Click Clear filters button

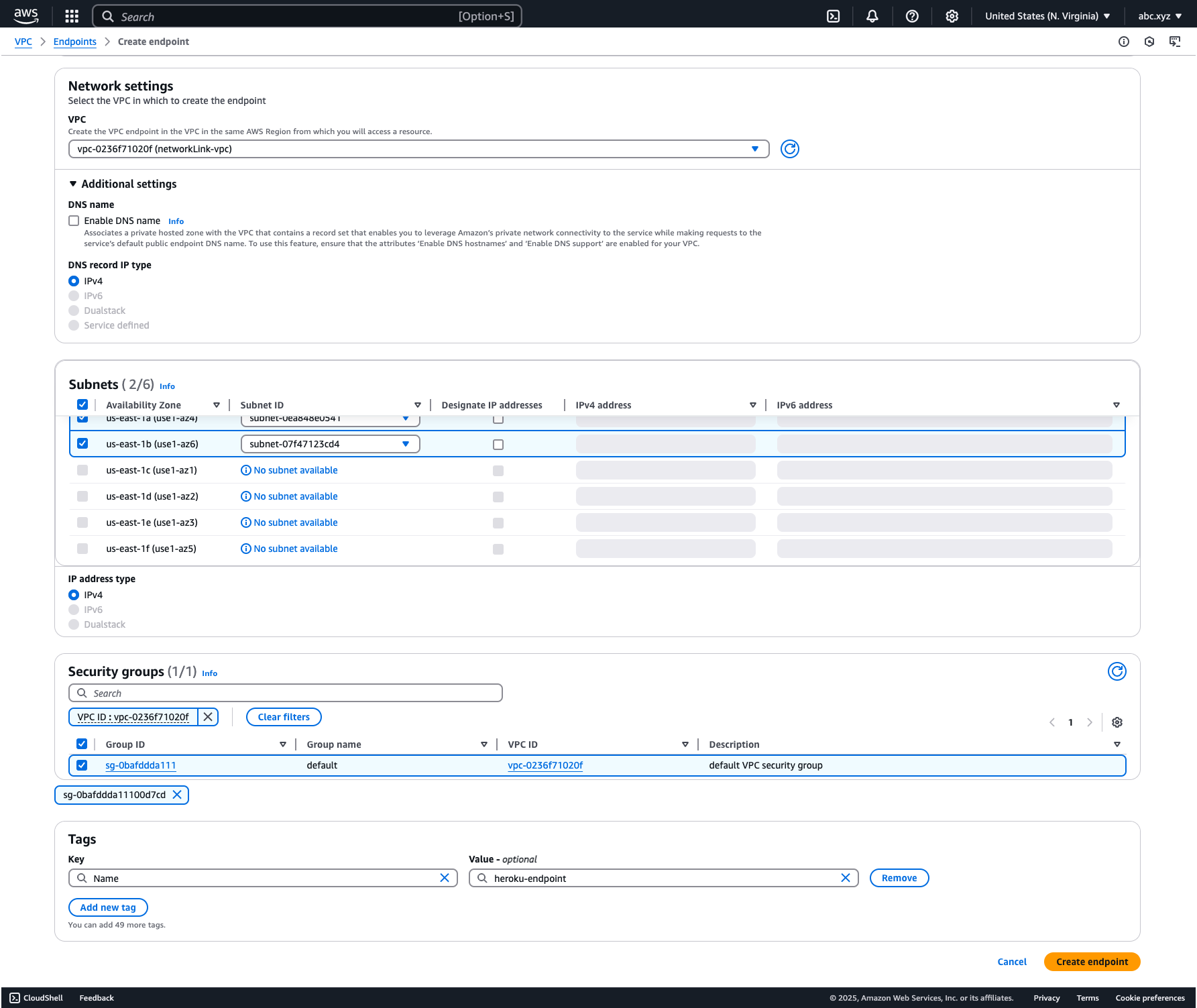pos(284,717)
